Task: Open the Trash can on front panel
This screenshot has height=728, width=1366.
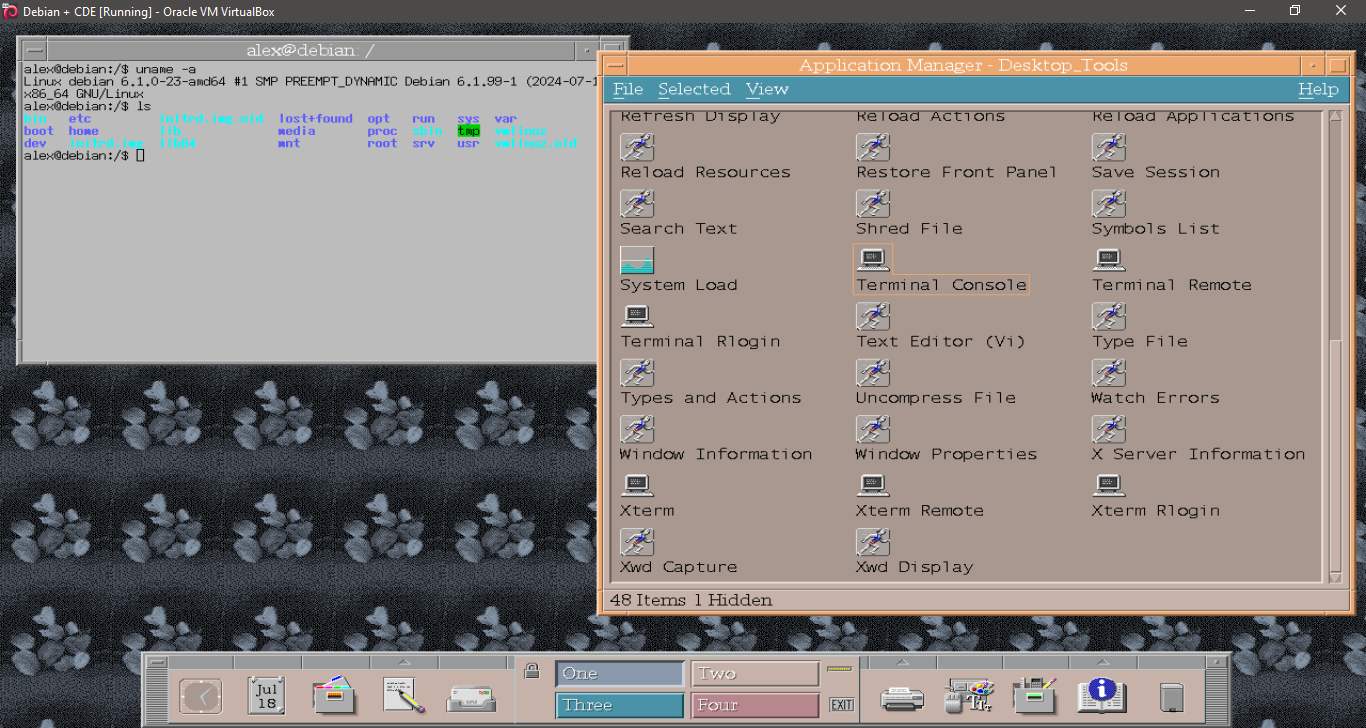Action: point(1171,696)
